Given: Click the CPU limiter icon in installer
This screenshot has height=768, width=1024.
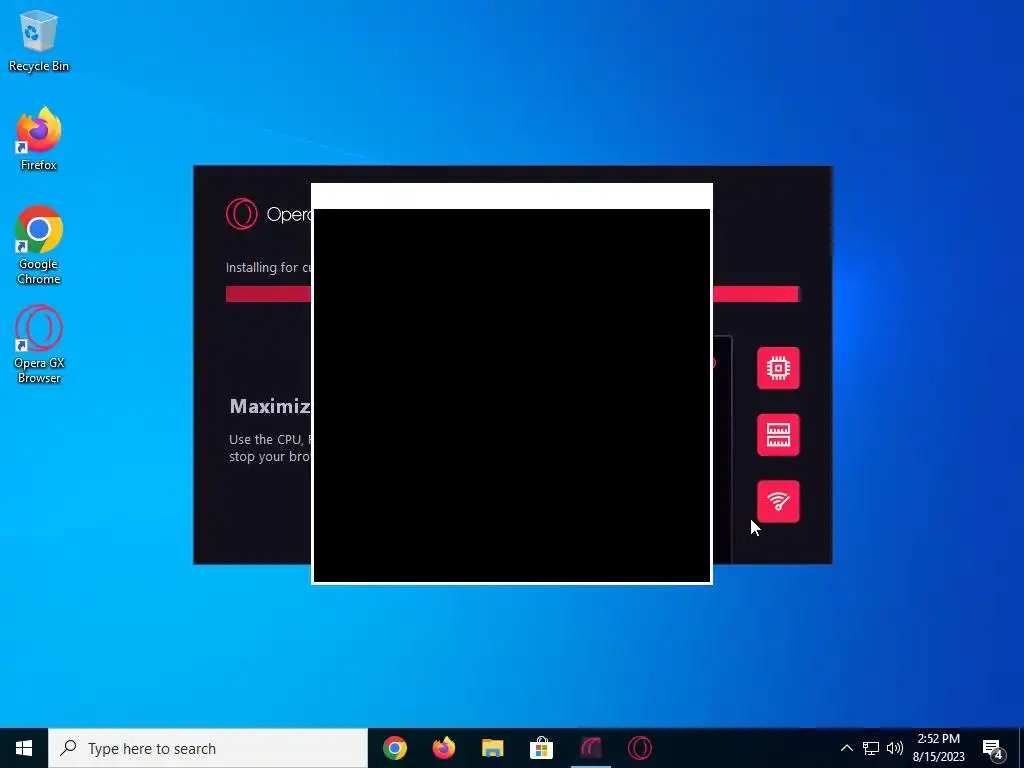Looking at the screenshot, I should coord(778,368).
